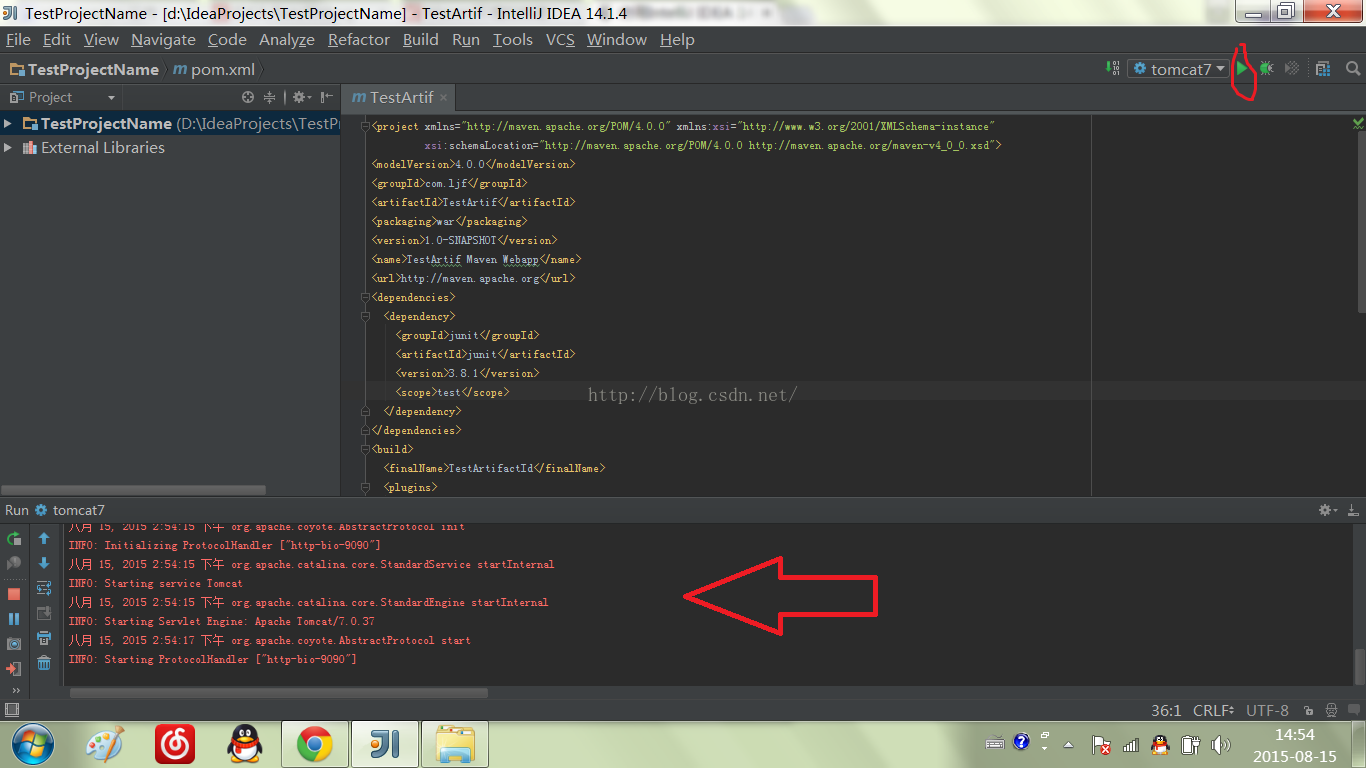Click line:column 36:1 indicator in status bar
1366x768 pixels.
[1166, 710]
